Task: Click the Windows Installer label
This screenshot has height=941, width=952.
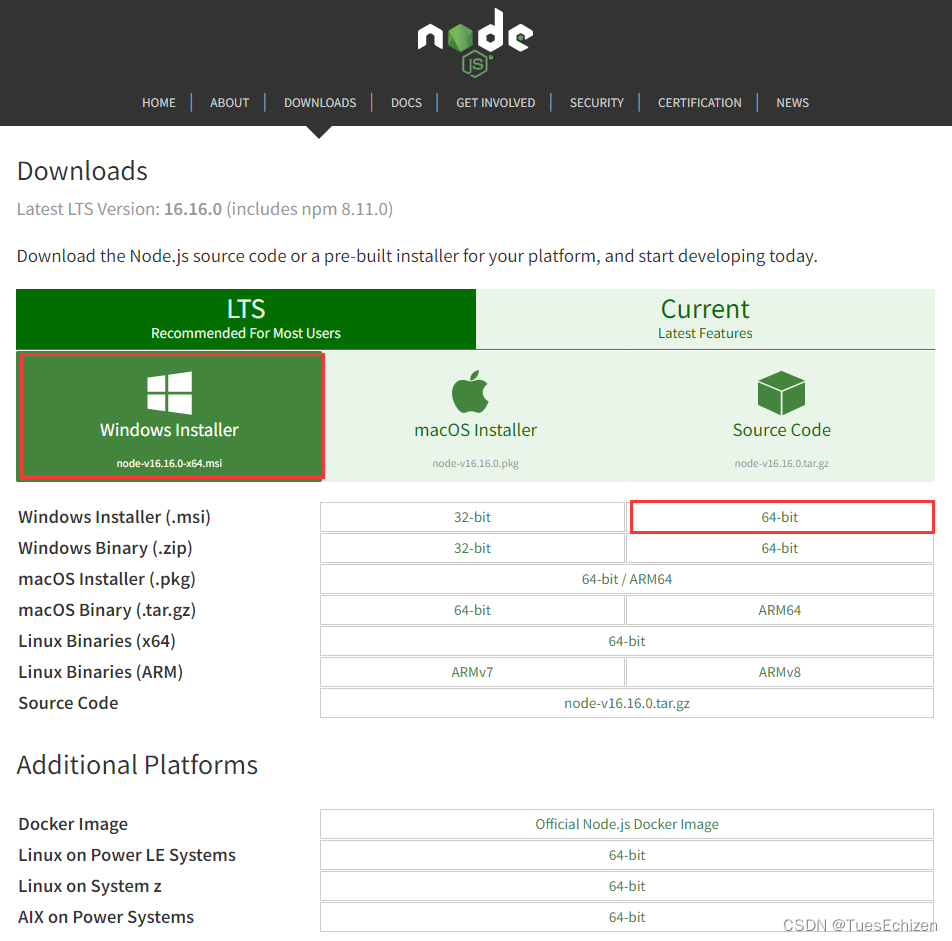Action: [169, 430]
